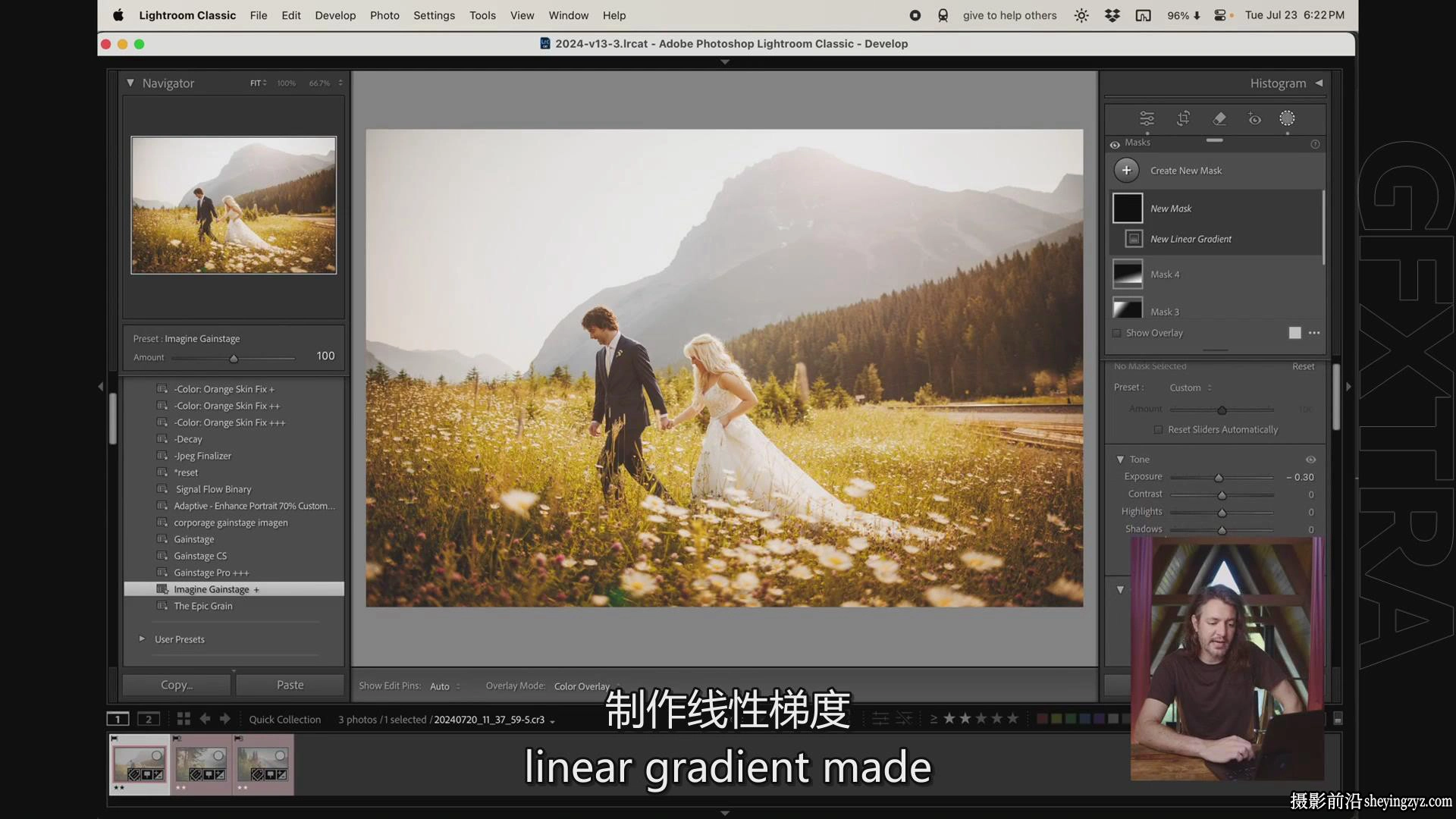Image resolution: width=1456 pixels, height=819 pixels.
Task: Select main window display button 1
Action: [x=118, y=719]
